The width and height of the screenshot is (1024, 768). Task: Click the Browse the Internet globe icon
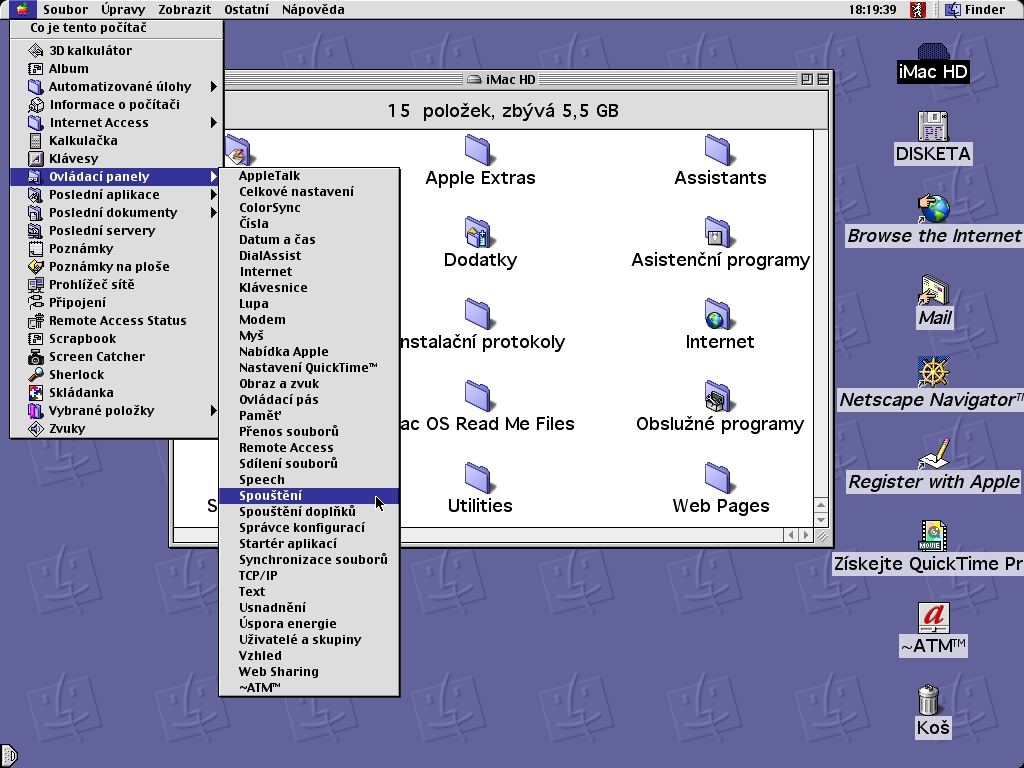933,209
